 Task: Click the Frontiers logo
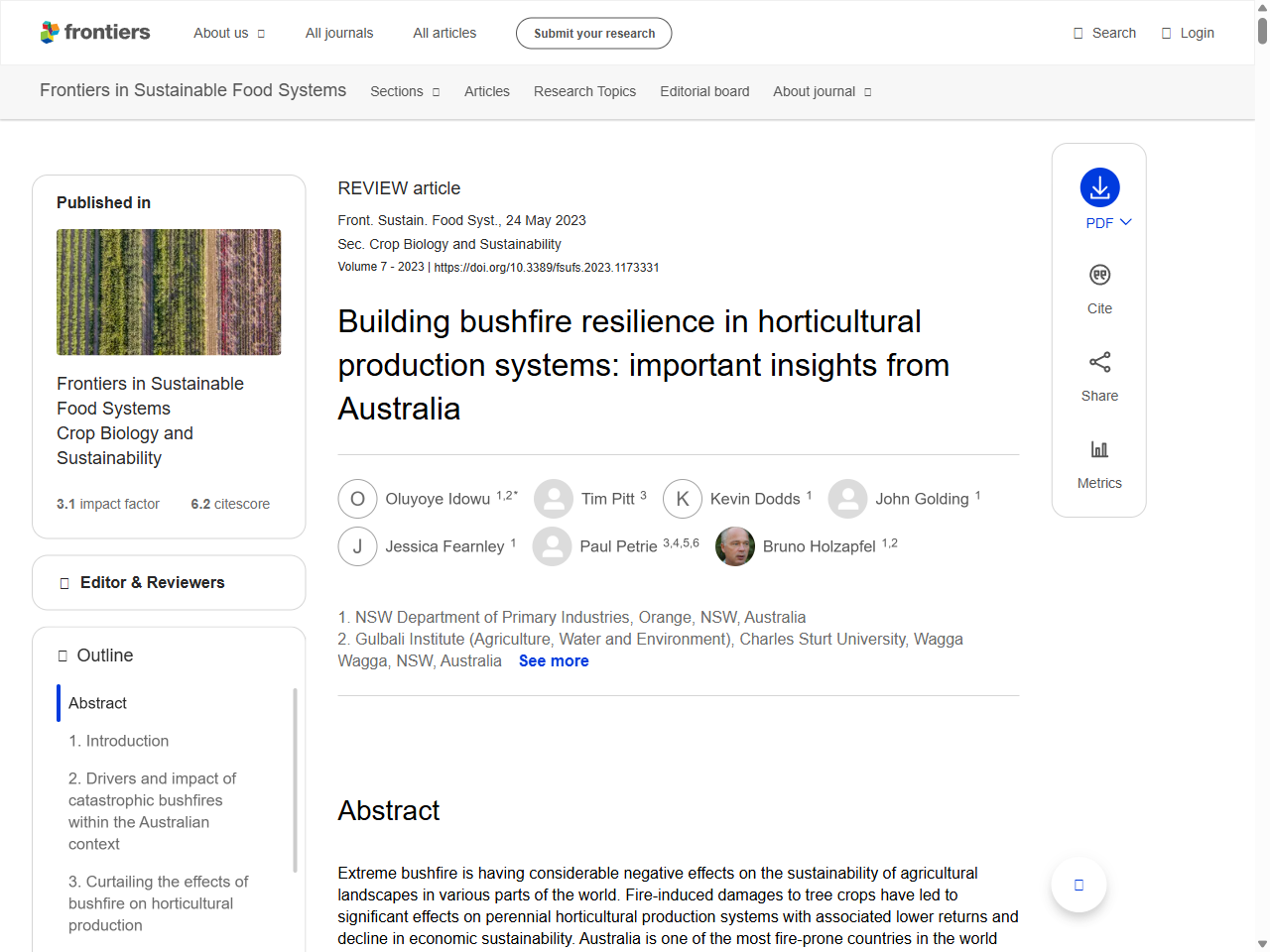point(95,33)
